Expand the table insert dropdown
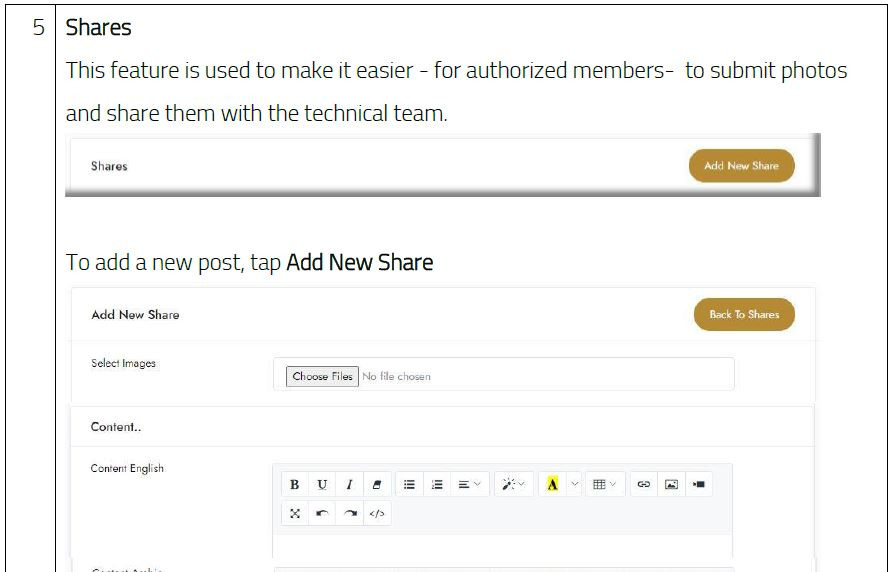 [x=604, y=484]
